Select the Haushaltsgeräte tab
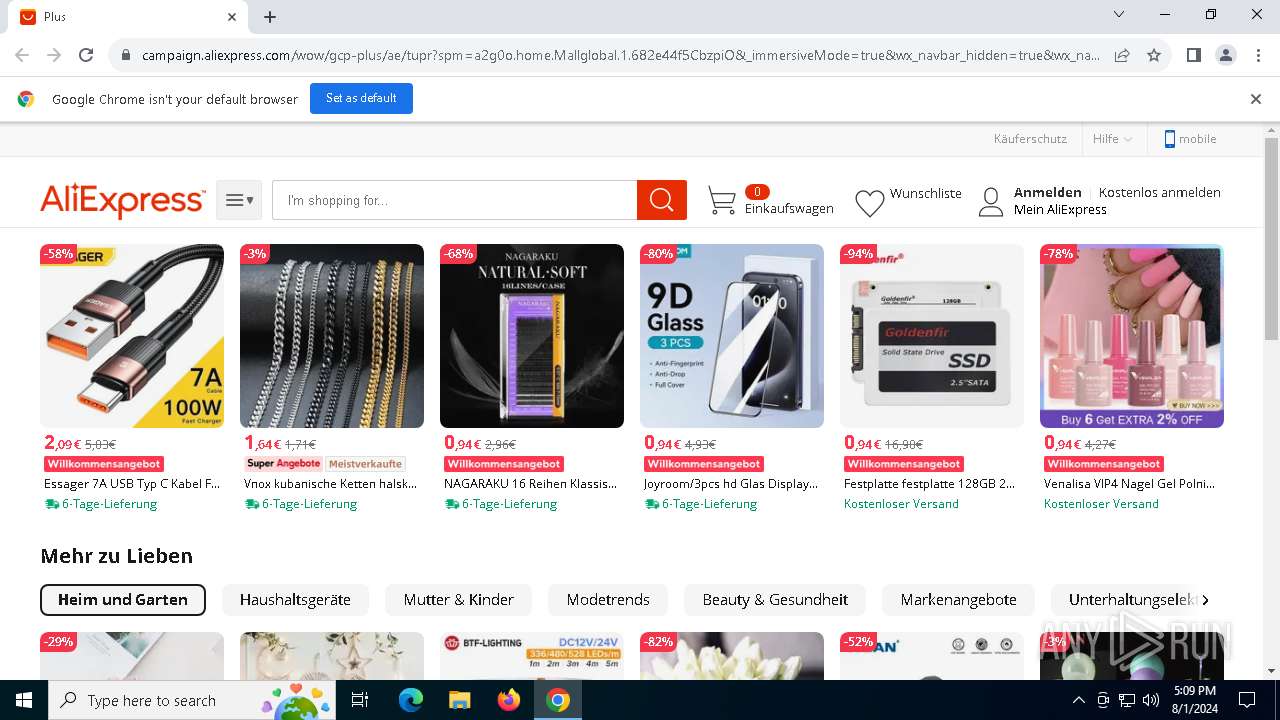This screenshot has height=720, width=1280. tap(295, 600)
